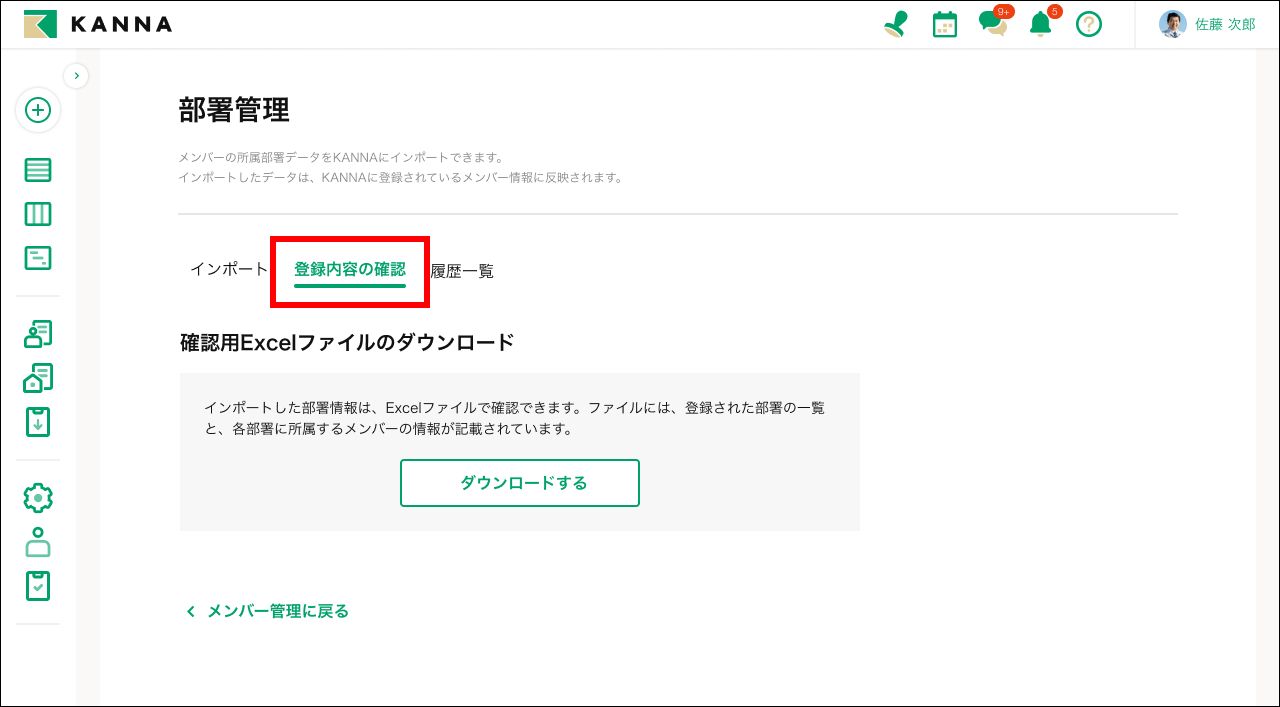Viewport: 1280px width, 707px height.
Task: Open the help question-mark icon
Action: pyautogui.click(x=1088, y=24)
